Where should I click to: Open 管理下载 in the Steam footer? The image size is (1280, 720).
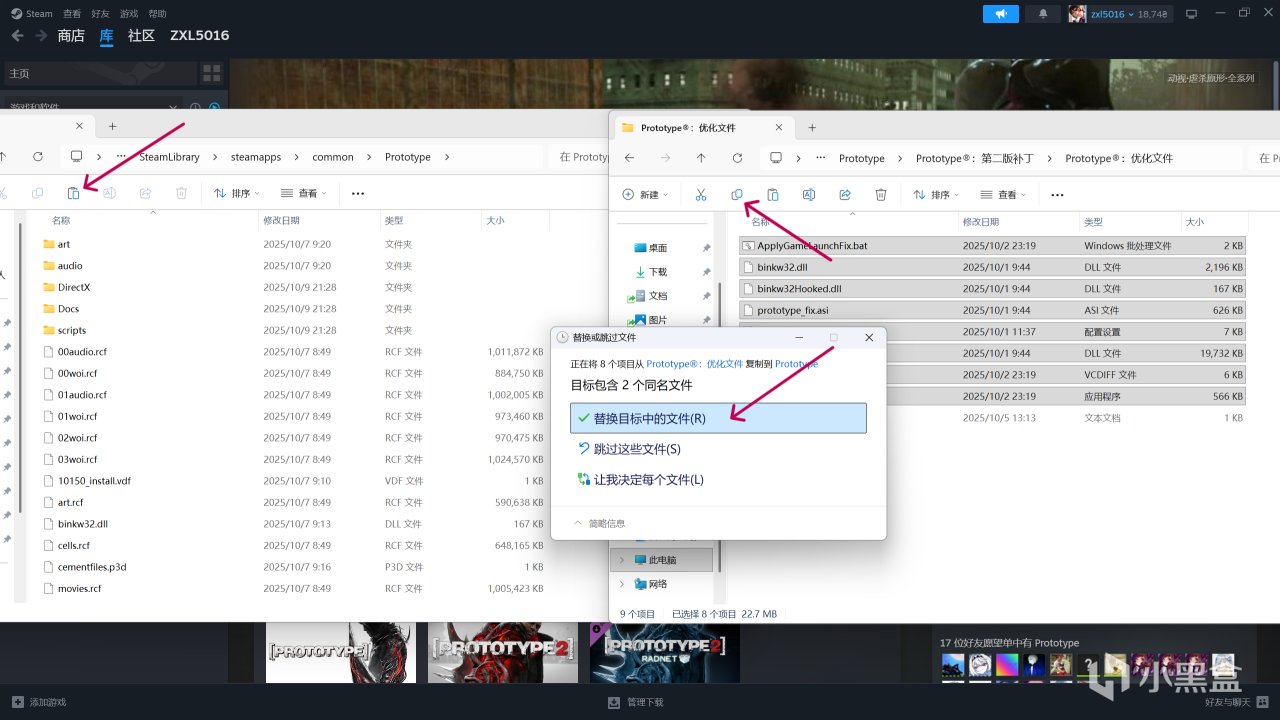[x=635, y=702]
